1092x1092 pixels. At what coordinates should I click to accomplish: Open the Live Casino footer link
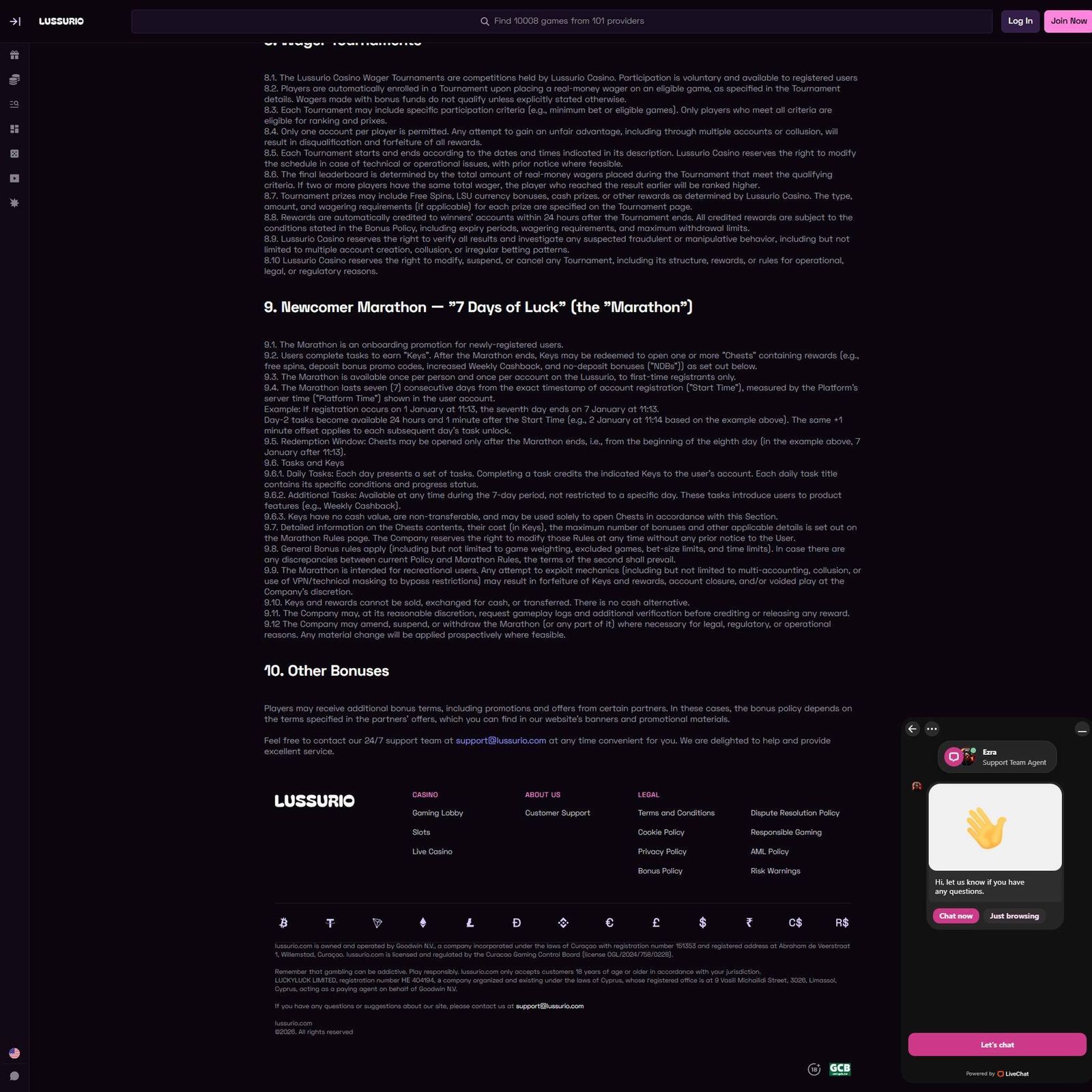(432, 851)
